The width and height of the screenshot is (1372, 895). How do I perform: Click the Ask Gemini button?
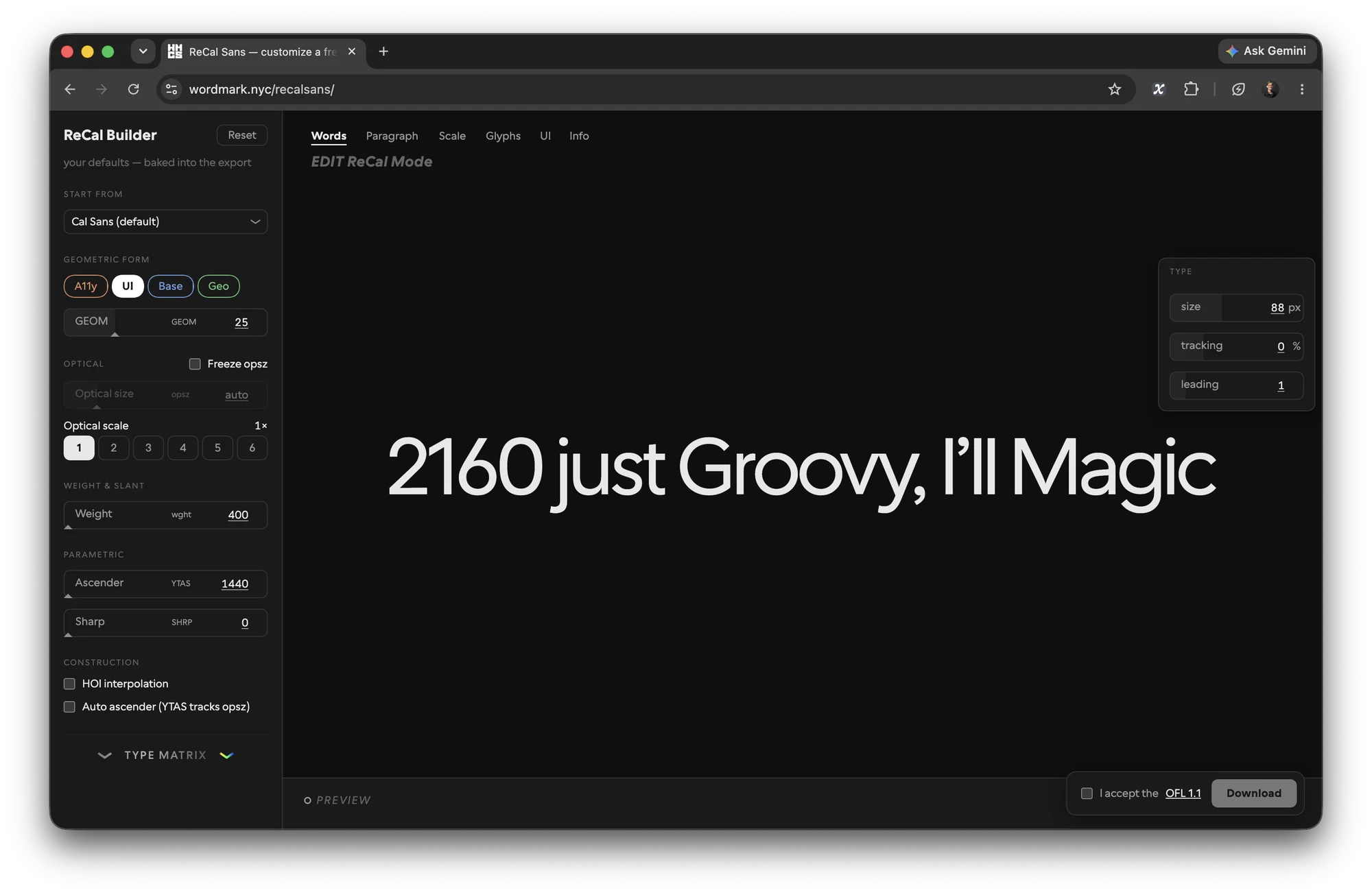[x=1266, y=51]
